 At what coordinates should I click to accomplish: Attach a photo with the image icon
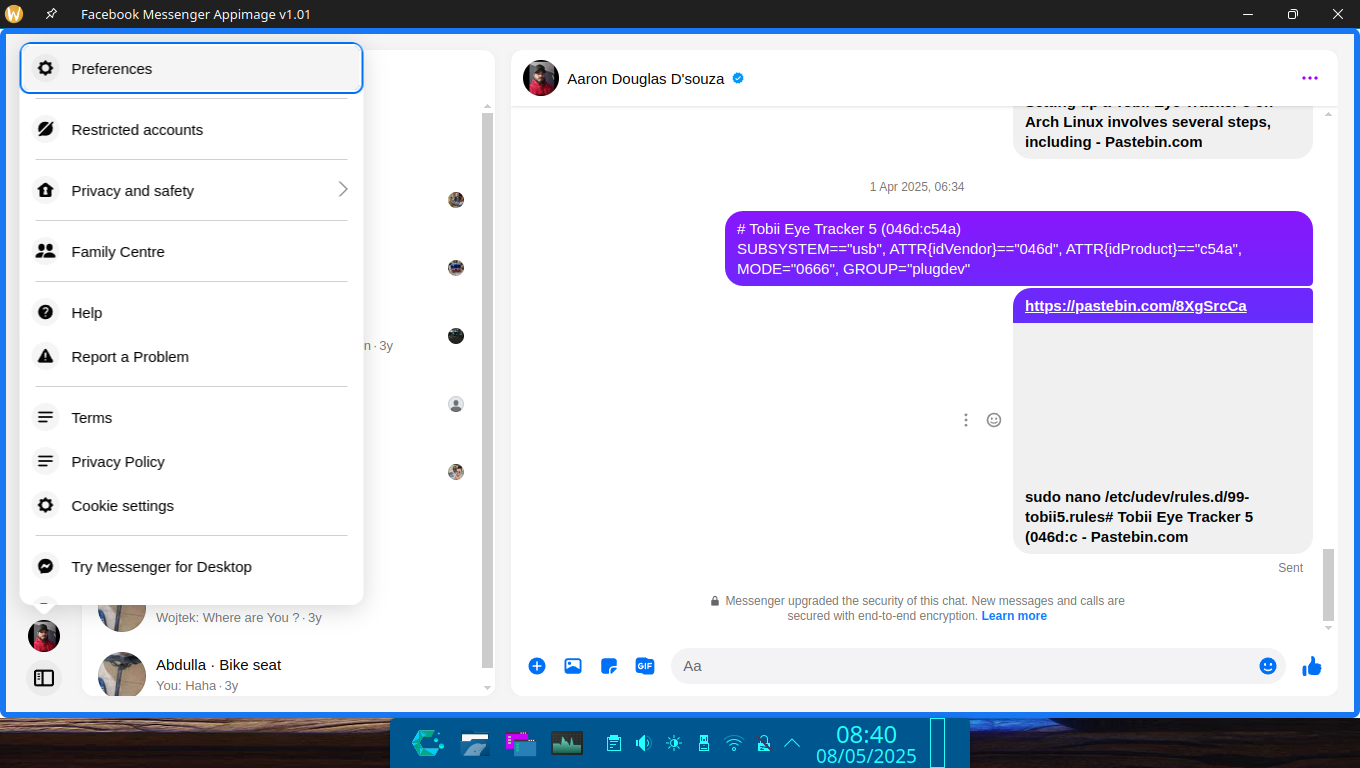573,666
